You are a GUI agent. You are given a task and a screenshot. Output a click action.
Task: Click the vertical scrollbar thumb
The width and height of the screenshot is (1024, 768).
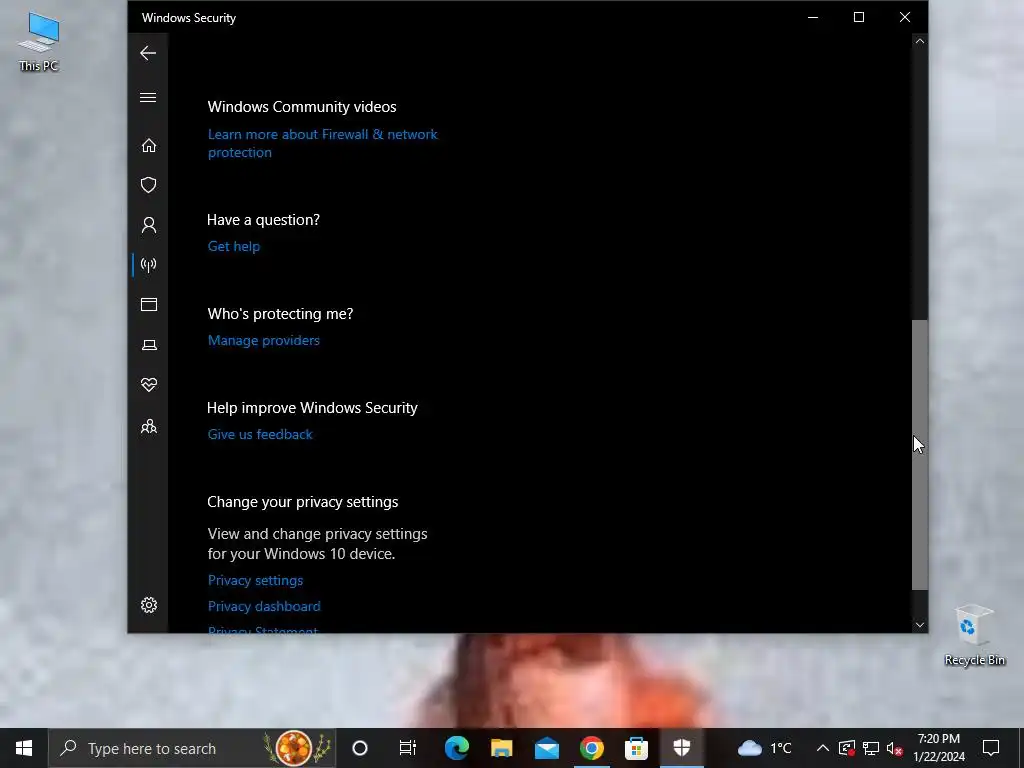(920, 455)
